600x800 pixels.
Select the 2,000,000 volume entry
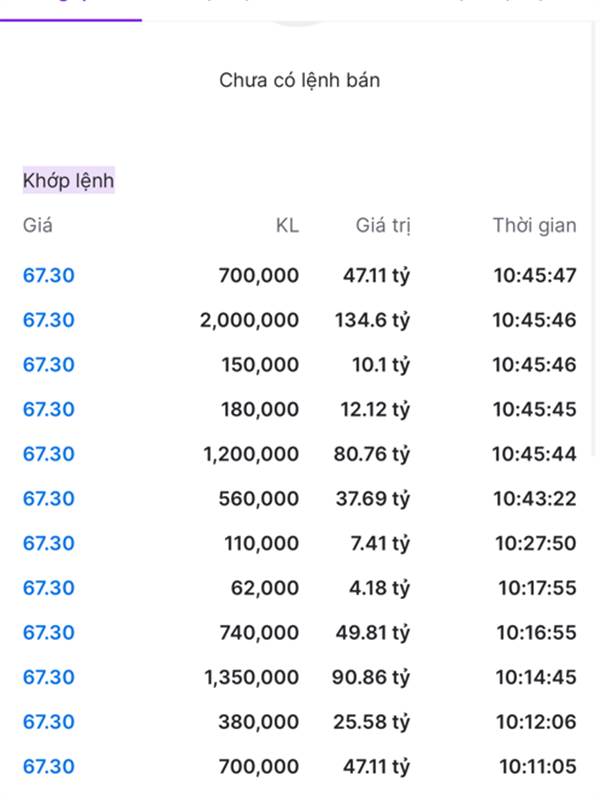pos(250,320)
